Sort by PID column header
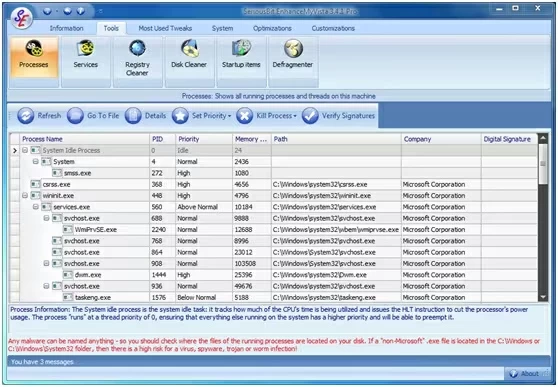The image size is (558, 387). pyautogui.click(x=163, y=139)
